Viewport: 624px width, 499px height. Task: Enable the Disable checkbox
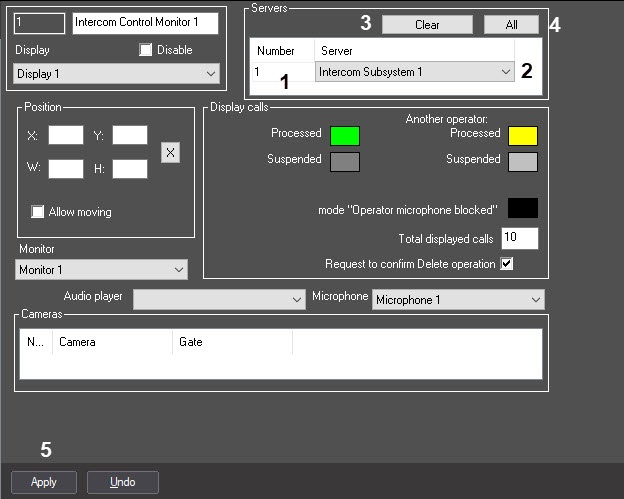tap(146, 50)
